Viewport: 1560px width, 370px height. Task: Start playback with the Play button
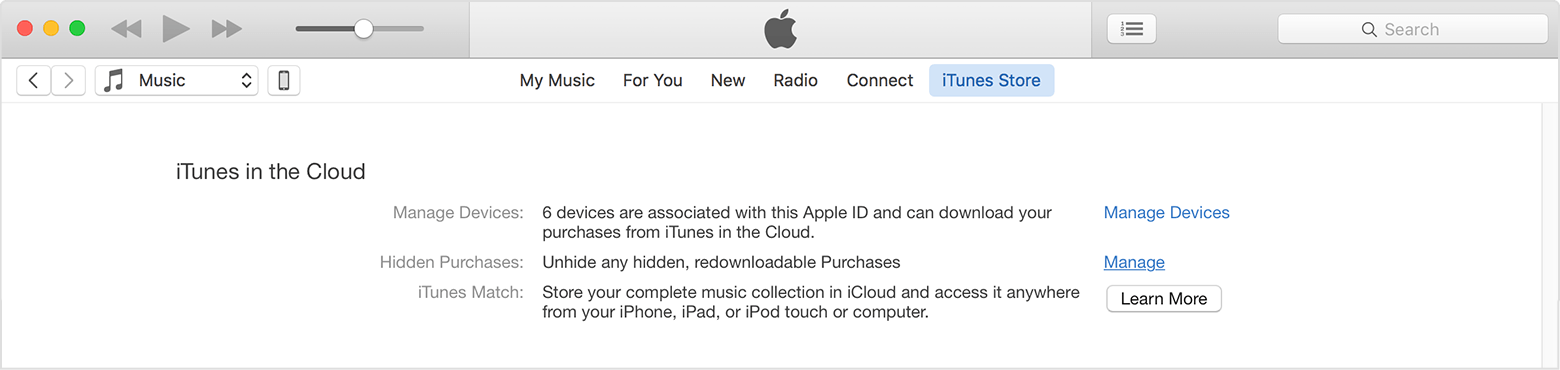point(176,29)
